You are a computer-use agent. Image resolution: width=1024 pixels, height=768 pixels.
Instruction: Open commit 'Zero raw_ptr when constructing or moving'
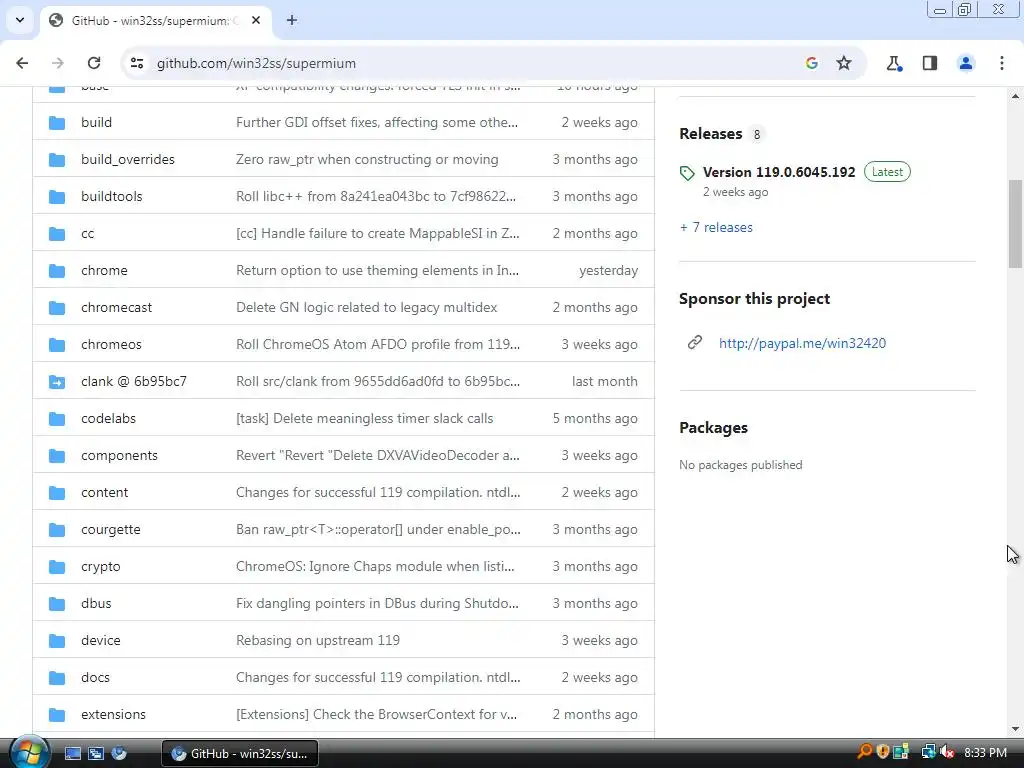(367, 159)
